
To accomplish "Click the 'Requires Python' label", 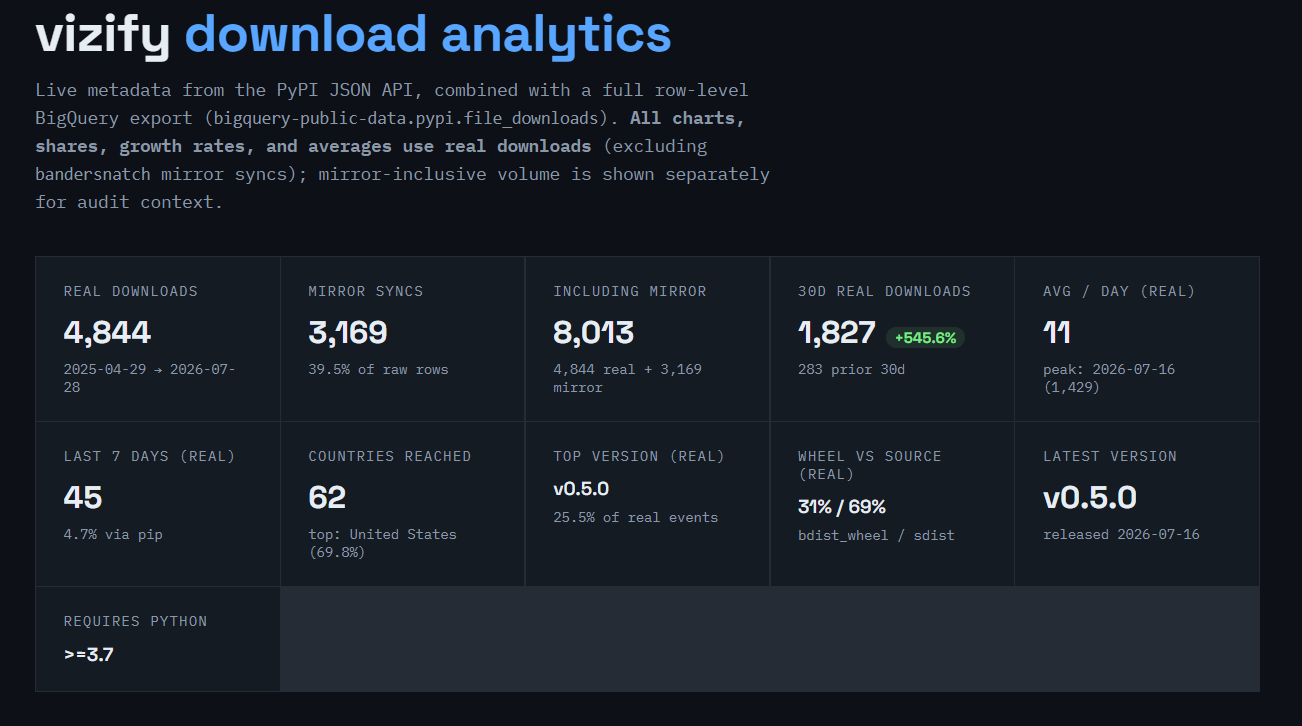I will click(x=136, y=621).
